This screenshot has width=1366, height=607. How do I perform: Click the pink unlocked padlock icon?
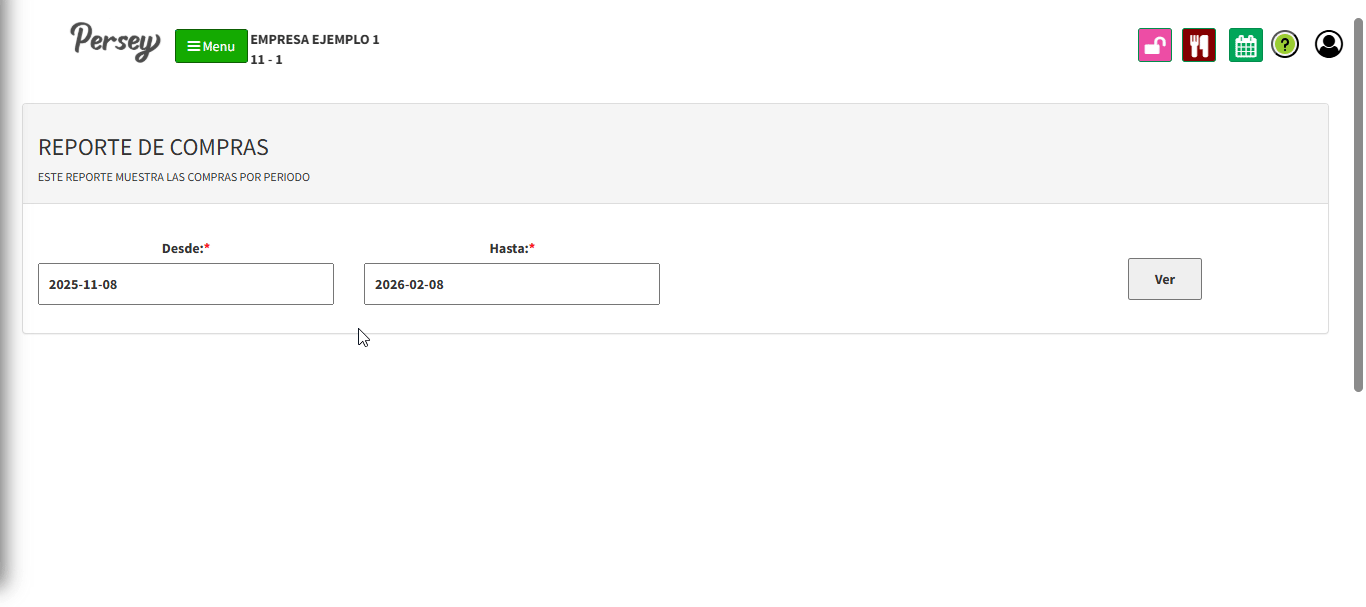tap(1154, 45)
